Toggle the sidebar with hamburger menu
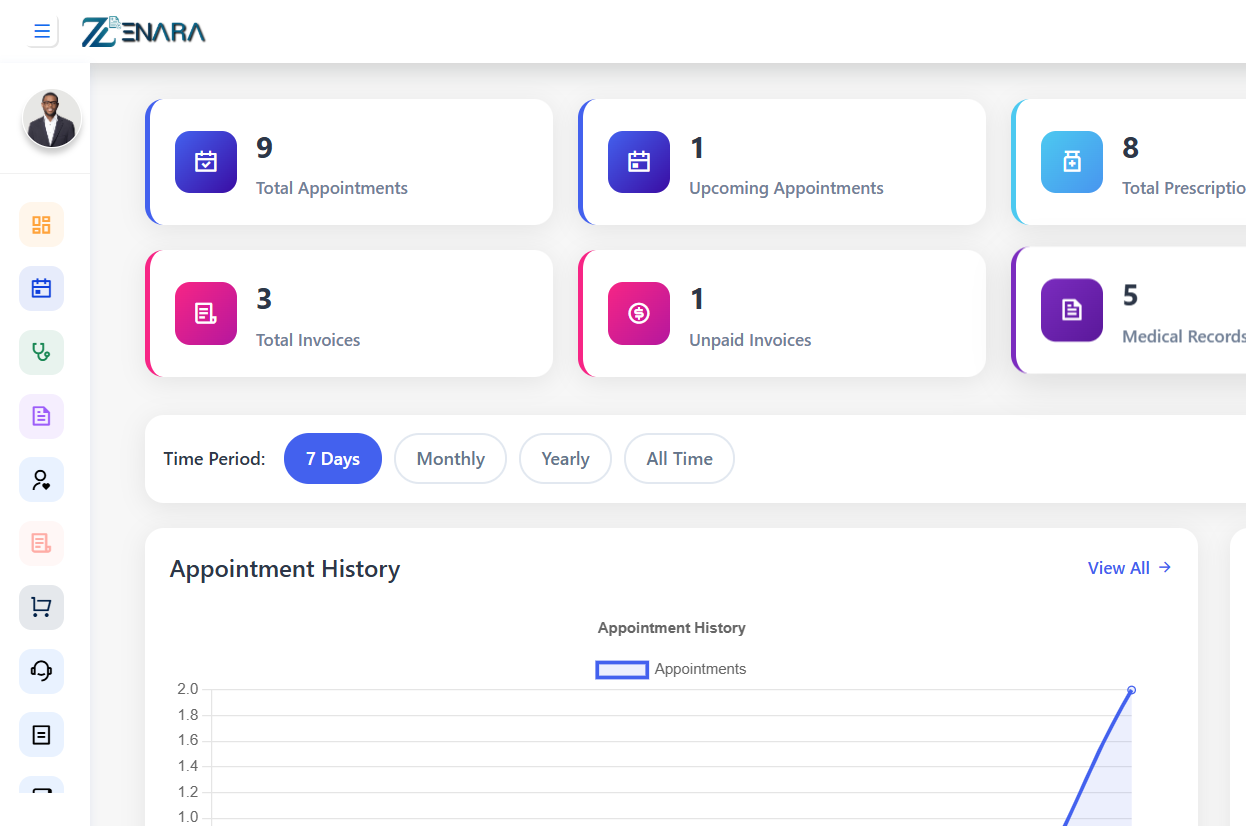 click(42, 30)
